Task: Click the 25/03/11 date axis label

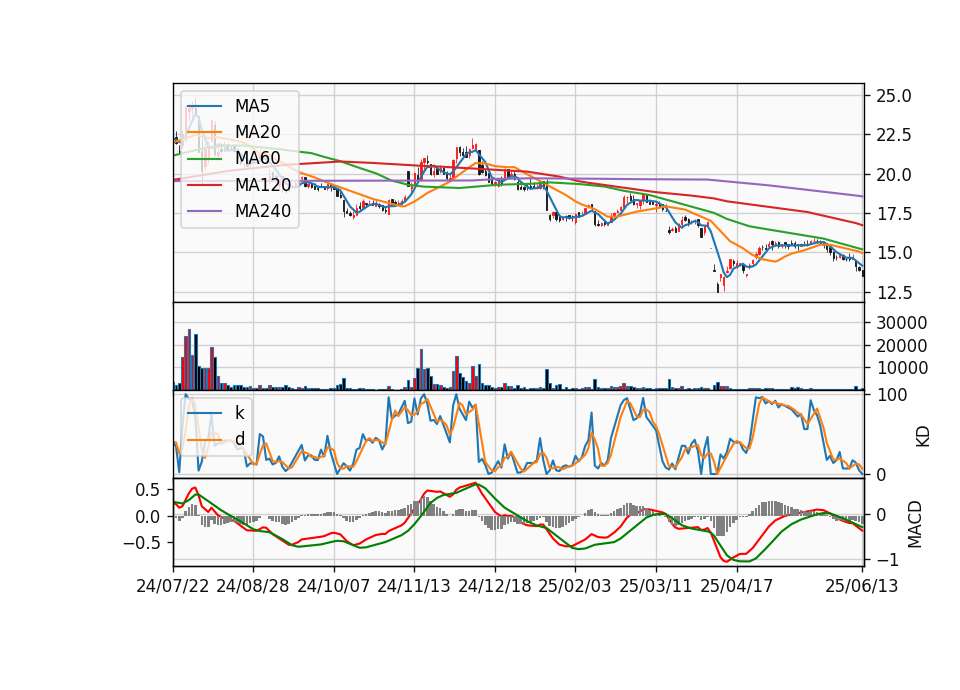Action: pos(656,586)
